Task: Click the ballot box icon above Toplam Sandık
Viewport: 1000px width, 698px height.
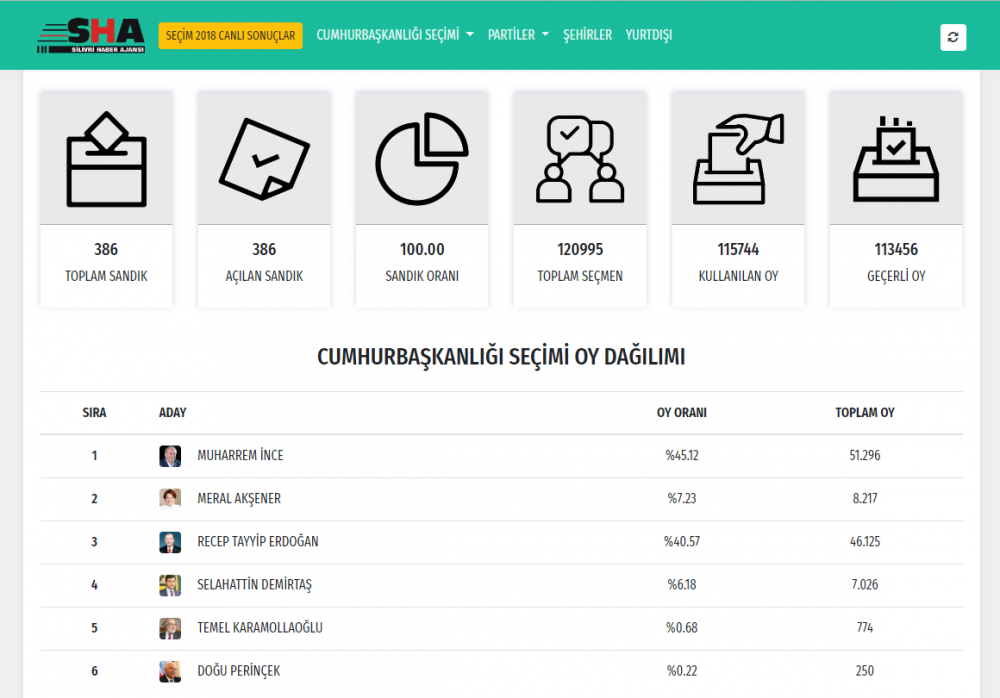Action: [106, 158]
